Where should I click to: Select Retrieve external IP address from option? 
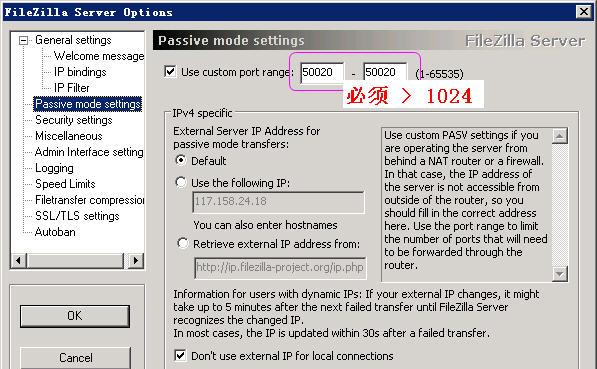tap(183, 243)
